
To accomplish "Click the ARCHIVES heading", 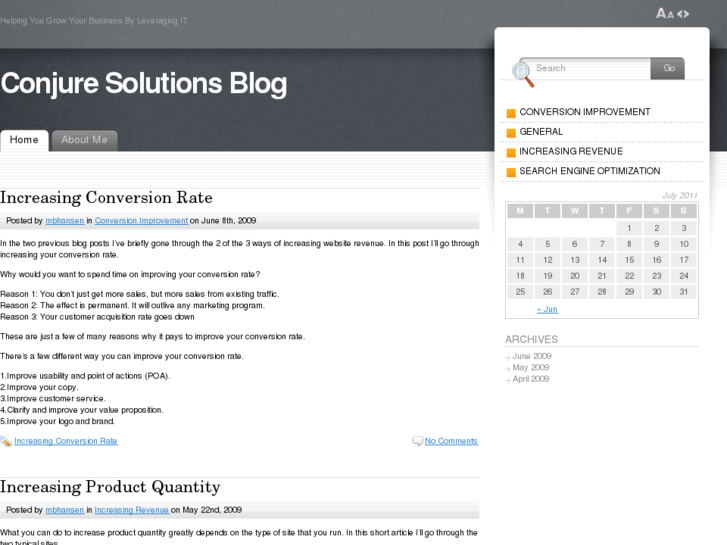I will coord(531,340).
